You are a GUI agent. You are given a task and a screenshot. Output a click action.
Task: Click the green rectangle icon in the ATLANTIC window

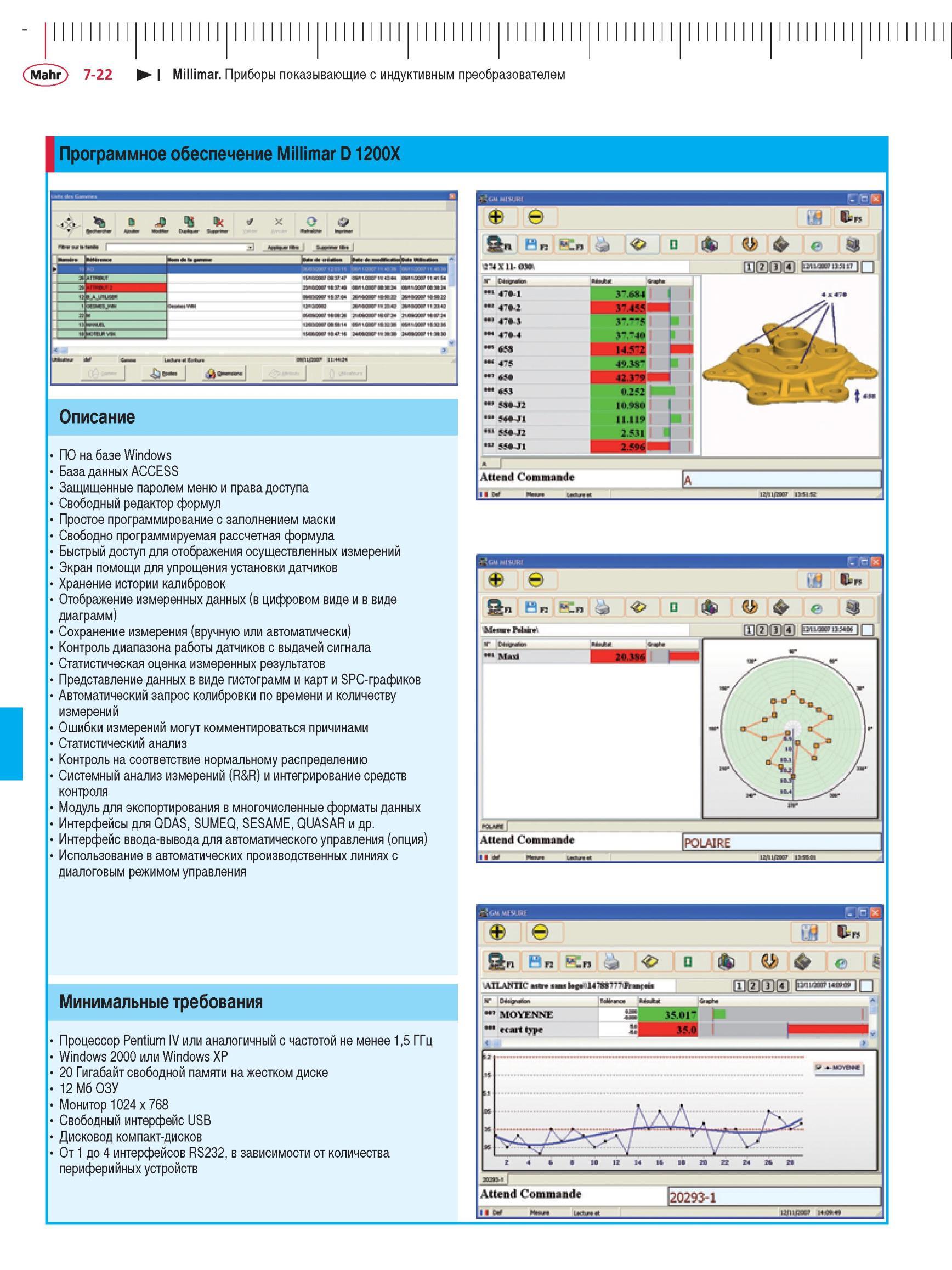pyautogui.click(x=688, y=961)
